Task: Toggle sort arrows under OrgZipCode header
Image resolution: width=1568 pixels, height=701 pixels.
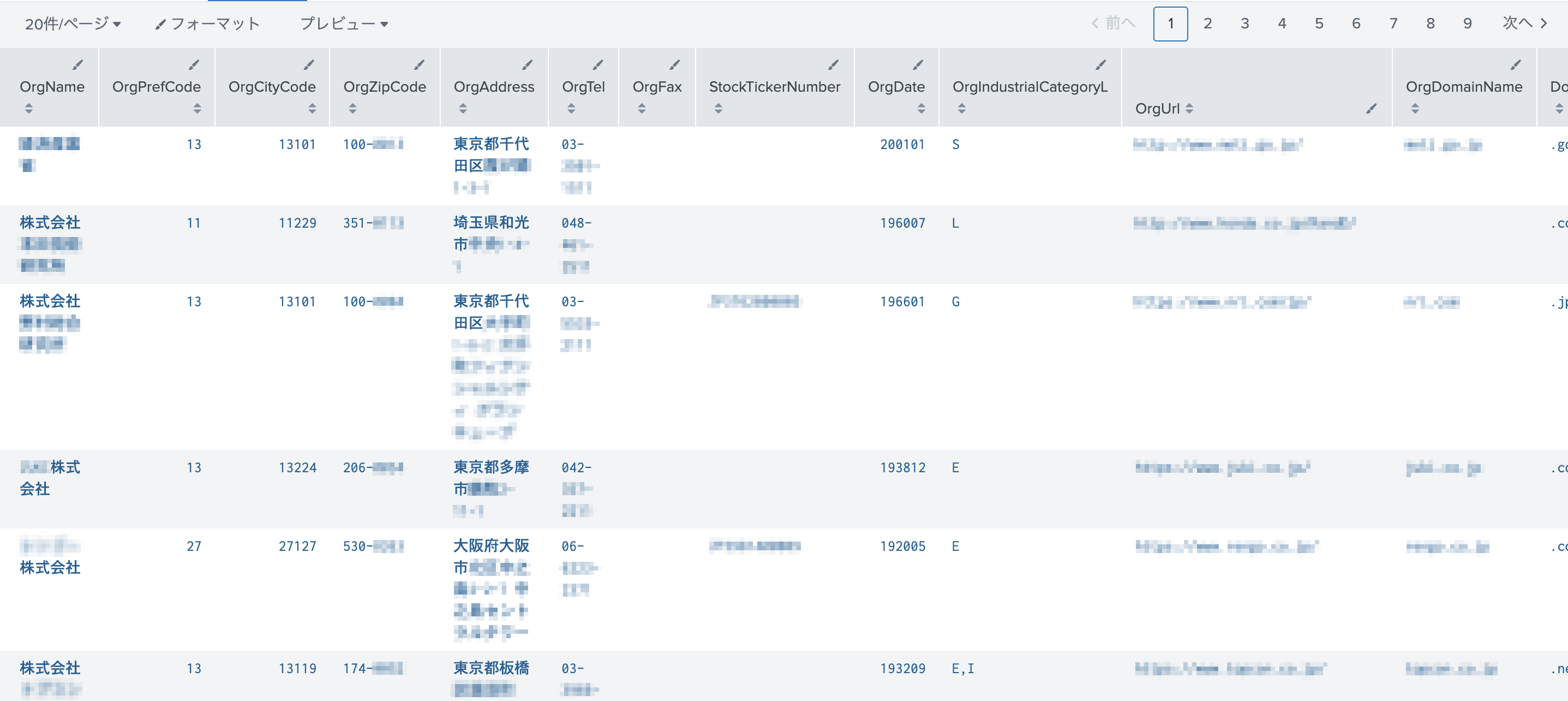Action: pos(352,109)
